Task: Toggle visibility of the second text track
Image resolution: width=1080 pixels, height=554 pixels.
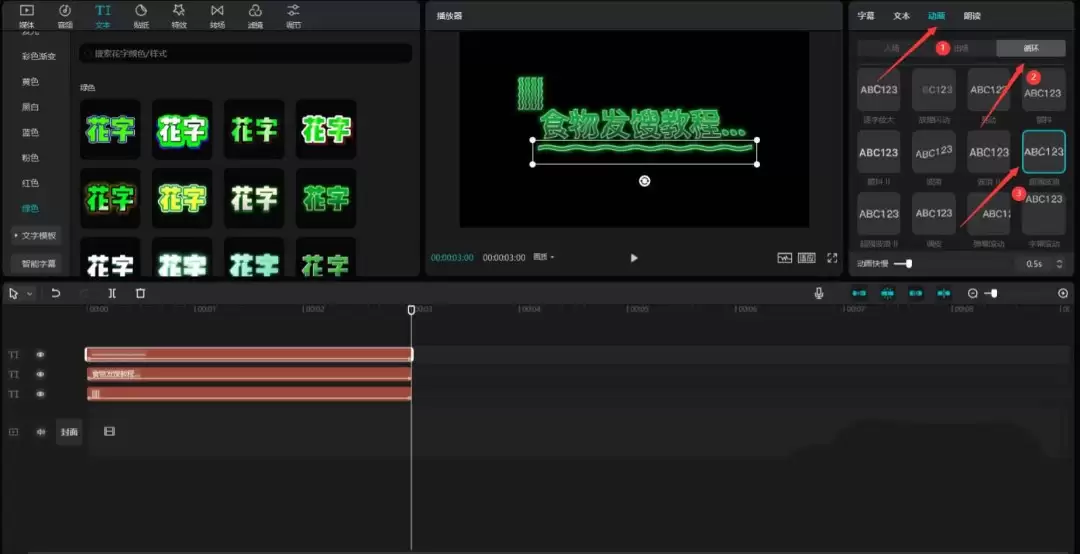Action: pos(41,374)
